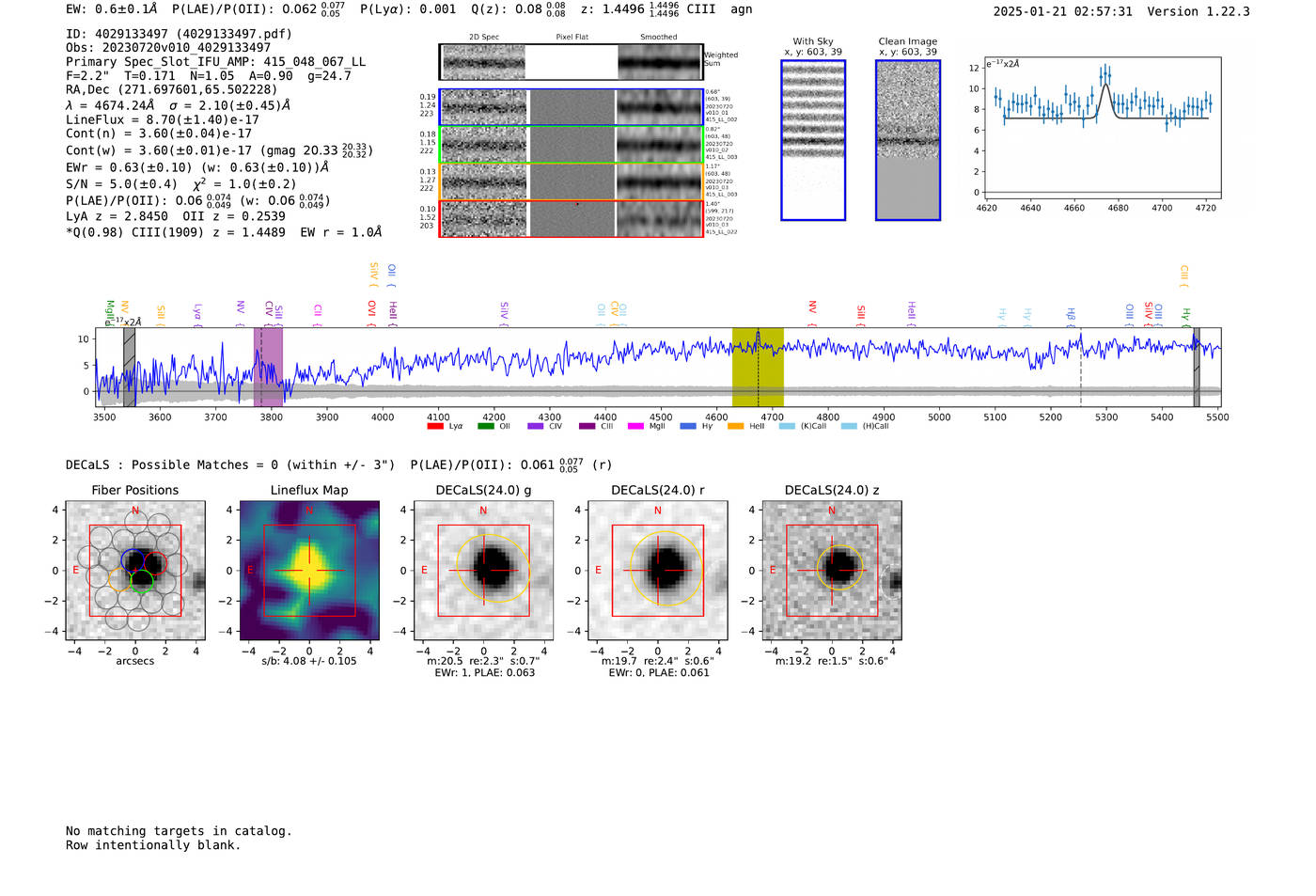Click the CIV purple legend swatch

tap(536, 426)
